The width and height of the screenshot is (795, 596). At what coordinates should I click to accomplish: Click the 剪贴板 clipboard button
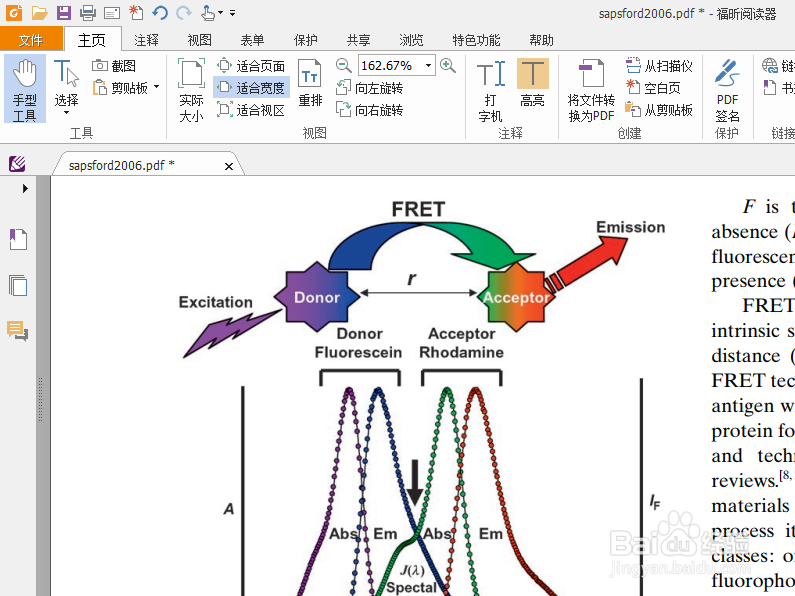[x=120, y=88]
